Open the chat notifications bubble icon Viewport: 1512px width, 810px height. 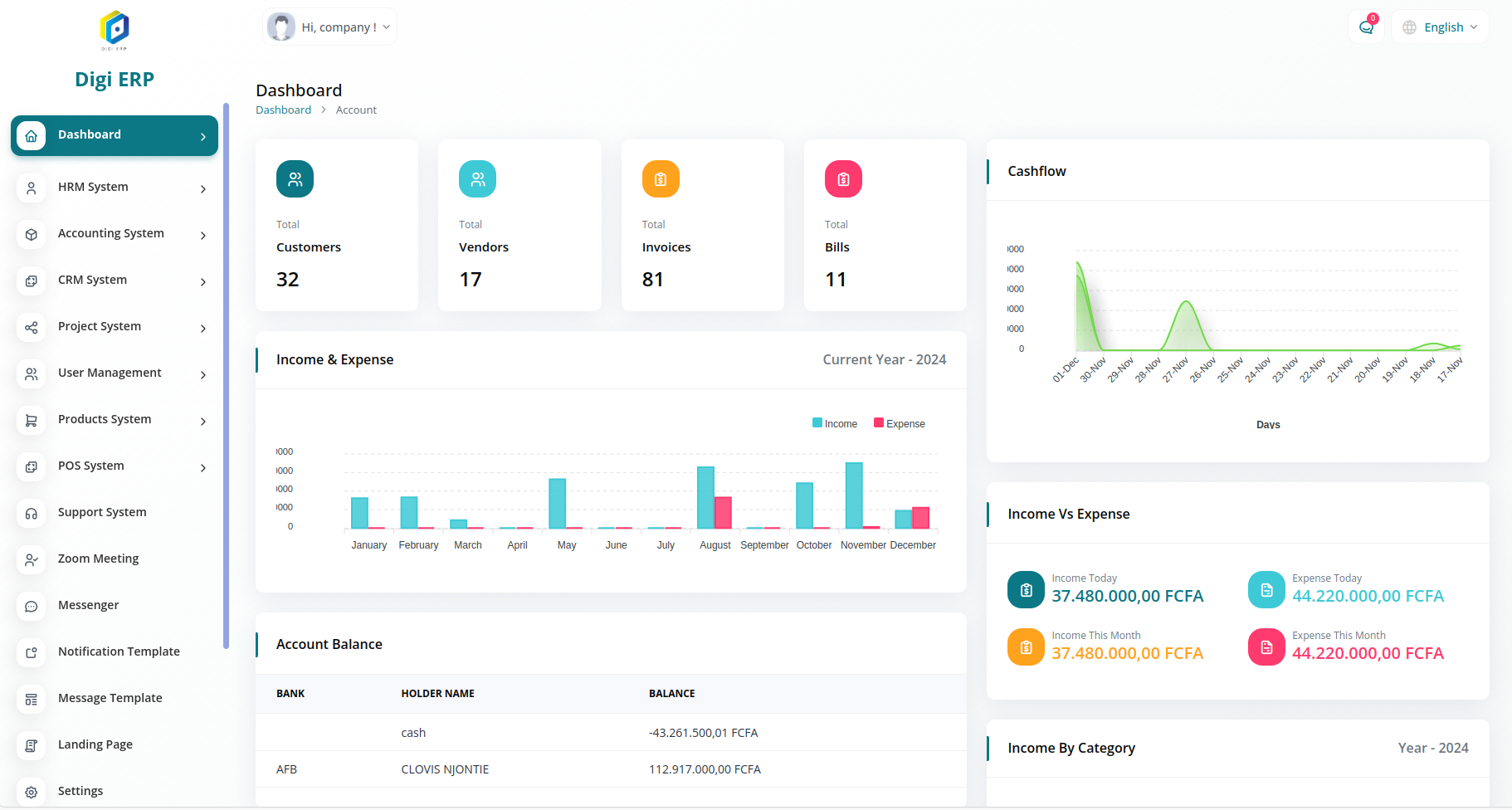tap(1366, 27)
